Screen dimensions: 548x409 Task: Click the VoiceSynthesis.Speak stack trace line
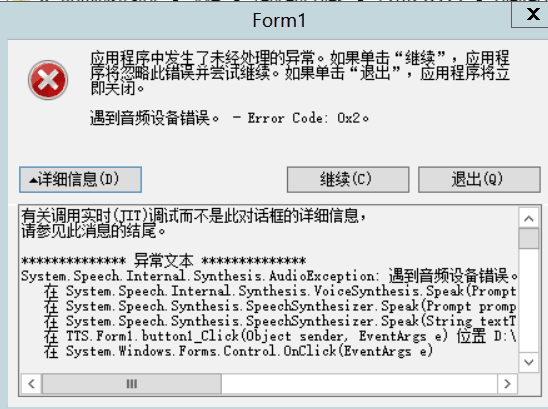point(280,291)
